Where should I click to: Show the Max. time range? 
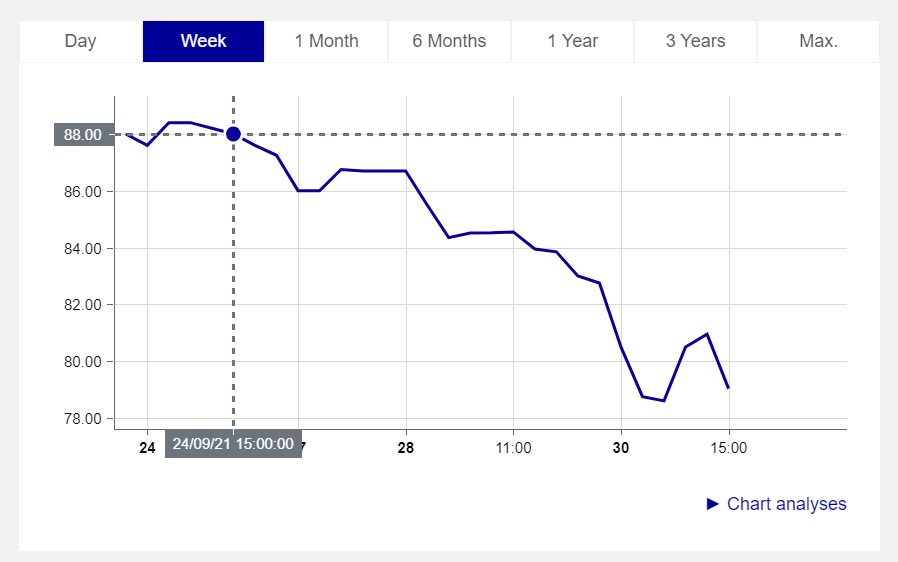coord(818,41)
